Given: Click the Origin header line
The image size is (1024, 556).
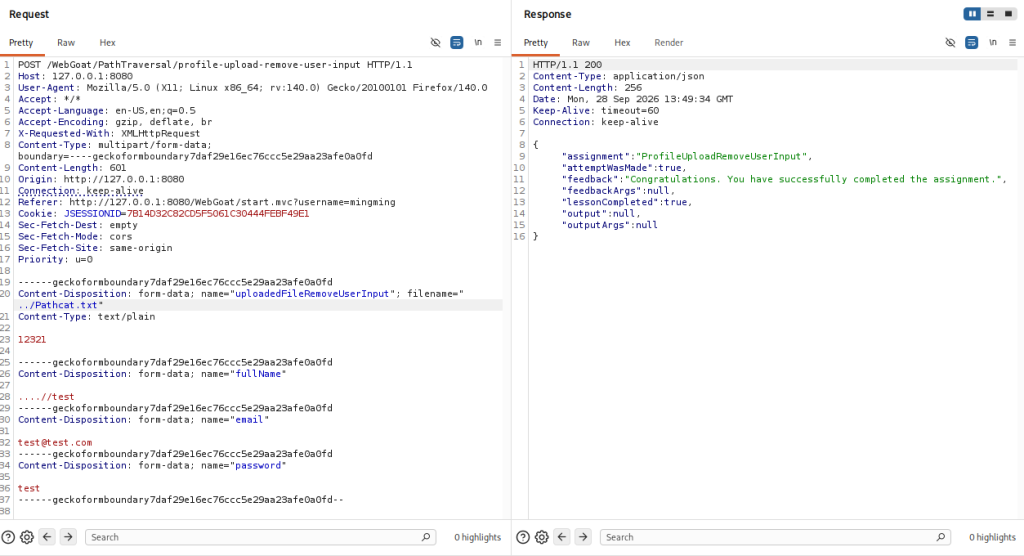Looking at the screenshot, I should pyautogui.click(x=101, y=179).
